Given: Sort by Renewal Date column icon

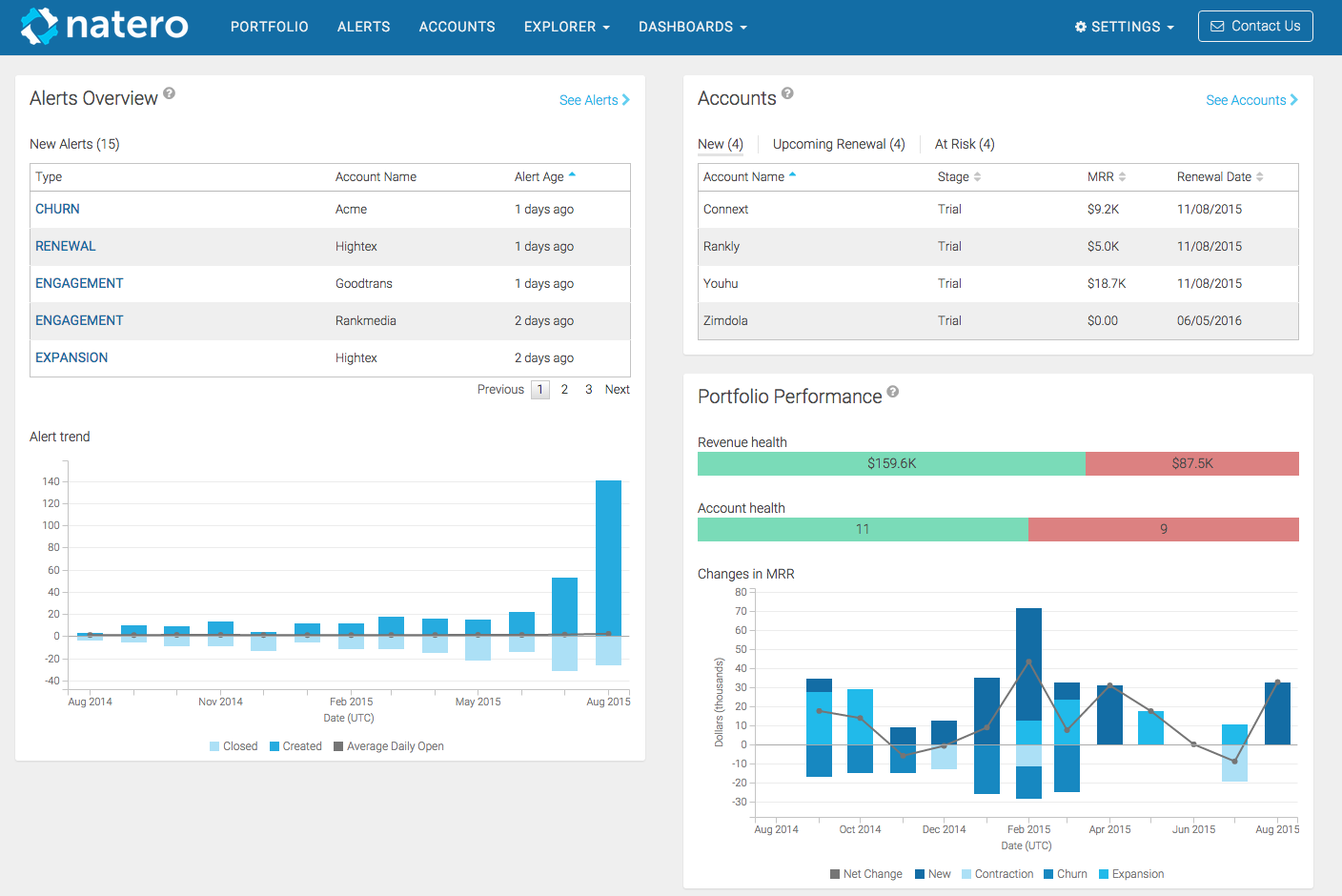Looking at the screenshot, I should coord(1259,177).
